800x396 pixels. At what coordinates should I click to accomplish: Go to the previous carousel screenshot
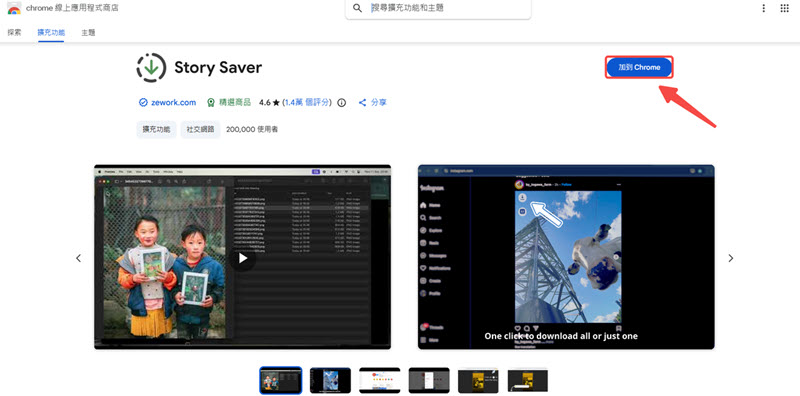pos(78,258)
